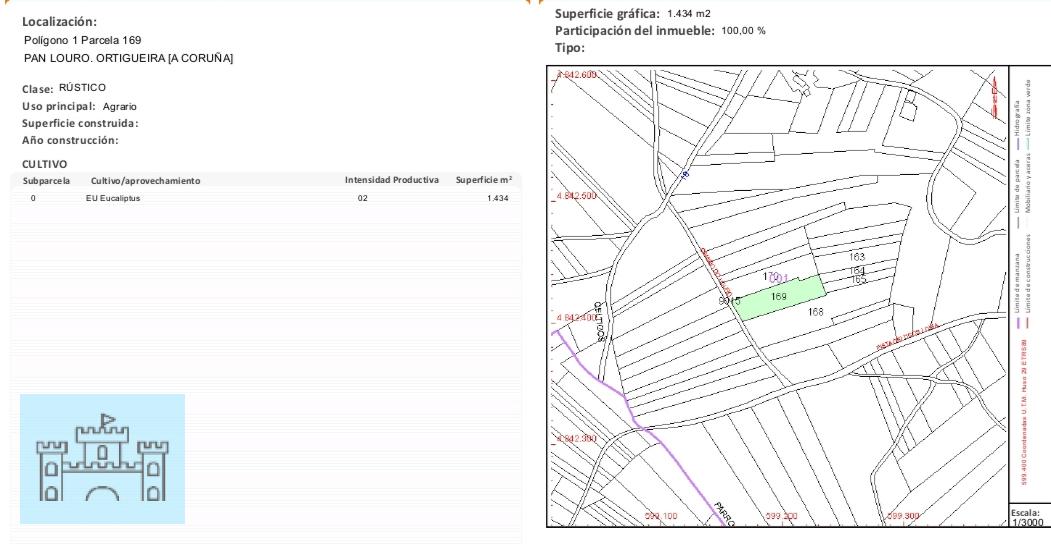
Task: Click the Agrario main use value
Action: (x=120, y=106)
